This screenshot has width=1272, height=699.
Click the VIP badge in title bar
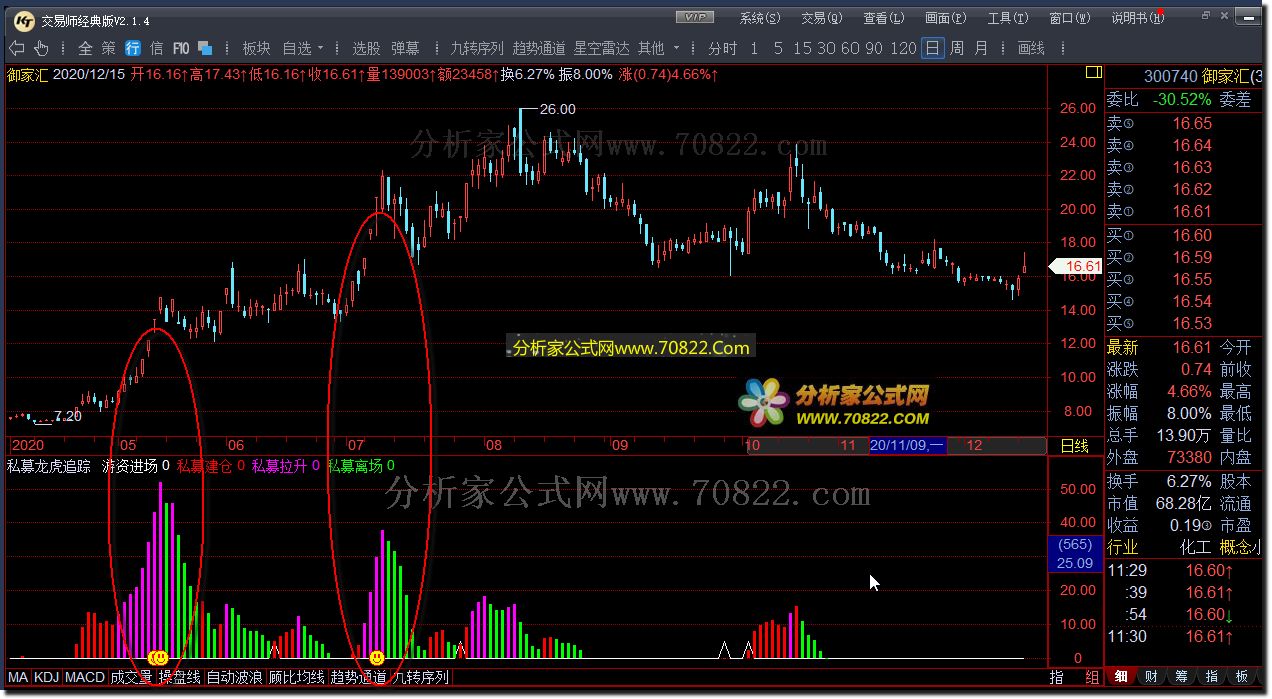tap(694, 18)
